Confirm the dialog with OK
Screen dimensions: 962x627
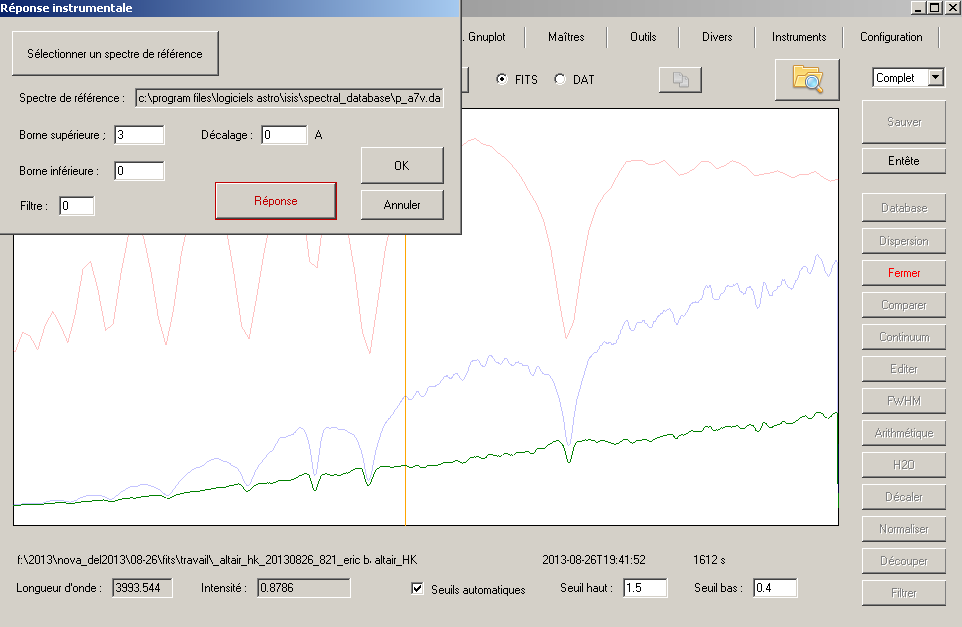tap(401, 166)
